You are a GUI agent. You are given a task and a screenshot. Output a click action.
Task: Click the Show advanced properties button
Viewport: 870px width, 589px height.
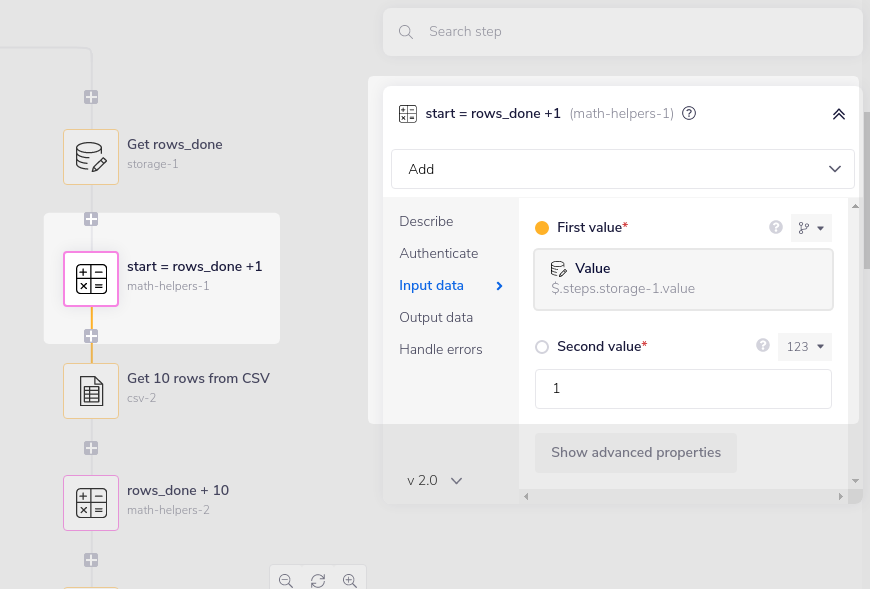(636, 452)
